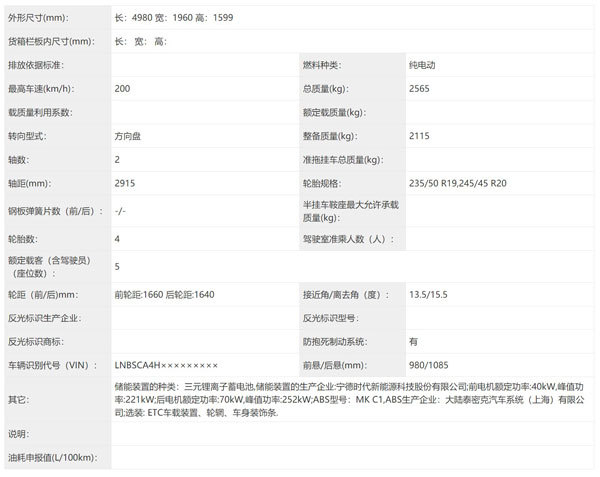Select the 转向型式 label

pos(27,136)
